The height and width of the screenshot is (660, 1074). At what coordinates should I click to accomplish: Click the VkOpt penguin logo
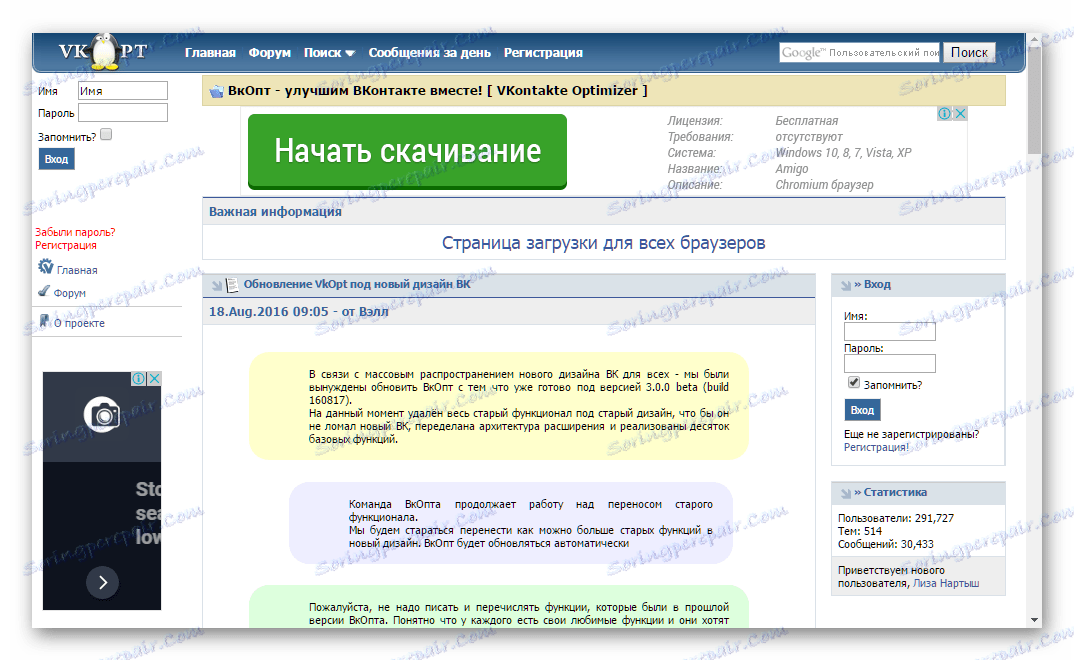pyautogui.click(x=103, y=52)
